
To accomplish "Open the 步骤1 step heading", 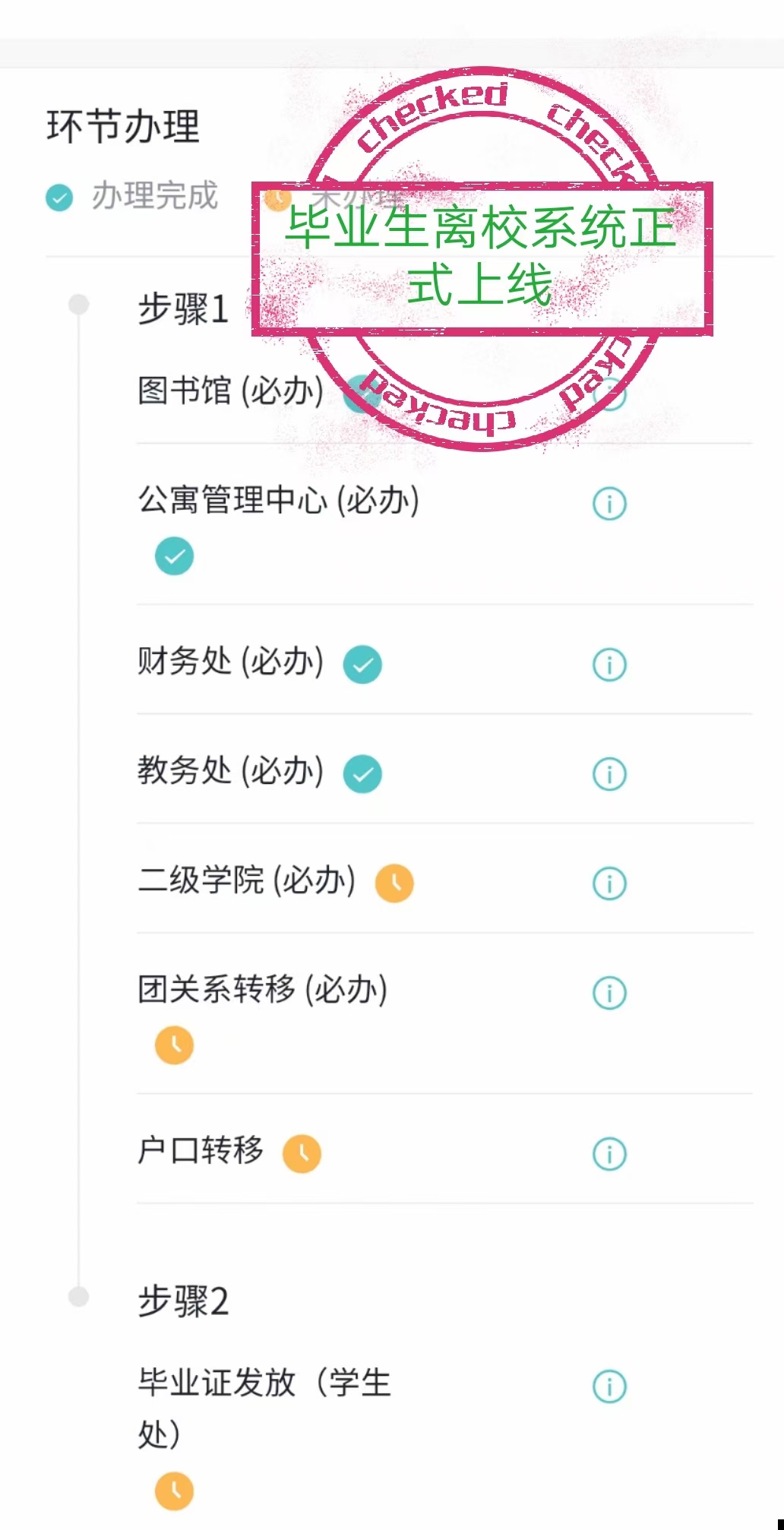I will click(x=183, y=309).
